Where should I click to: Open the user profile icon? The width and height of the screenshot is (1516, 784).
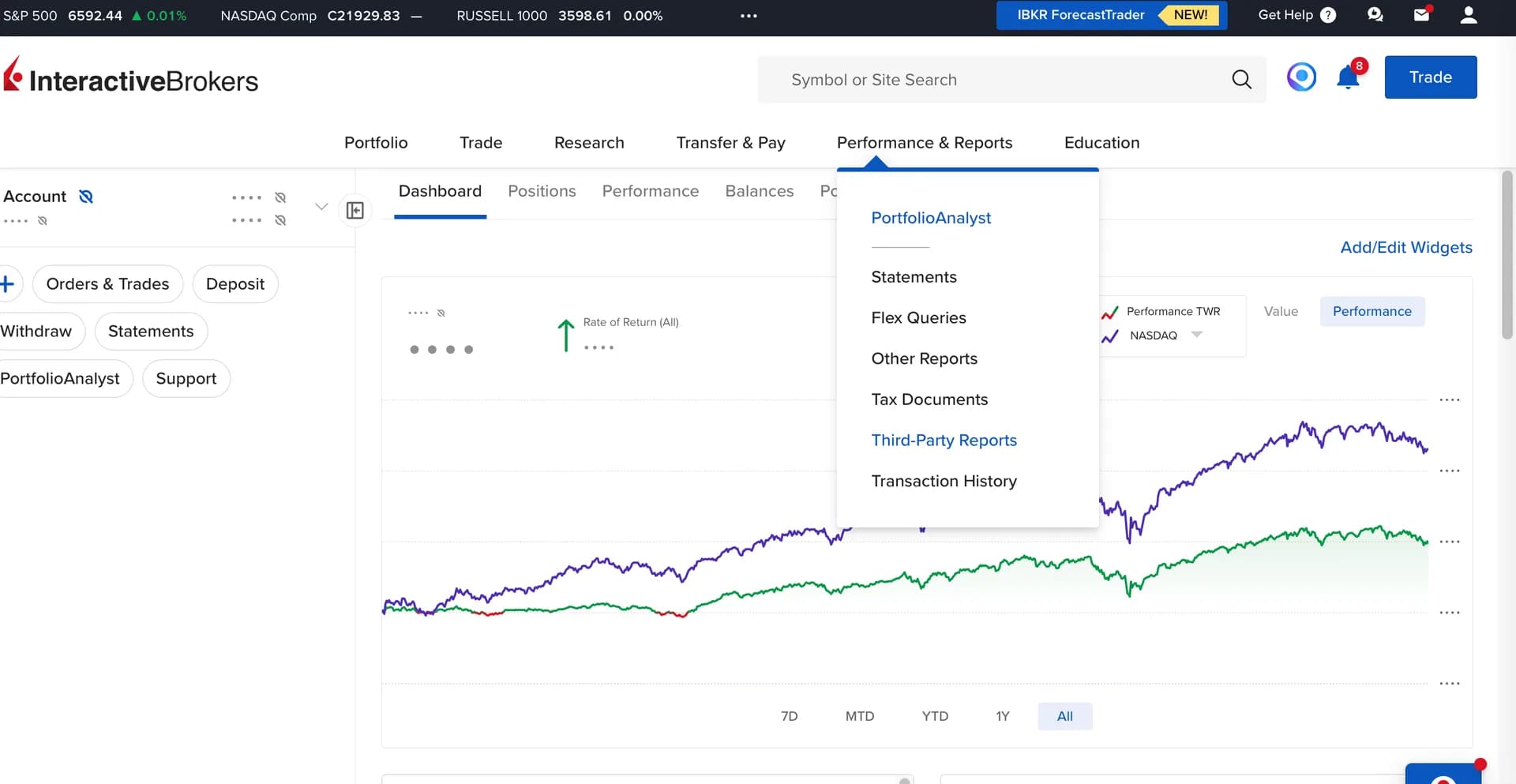pyautogui.click(x=1469, y=15)
